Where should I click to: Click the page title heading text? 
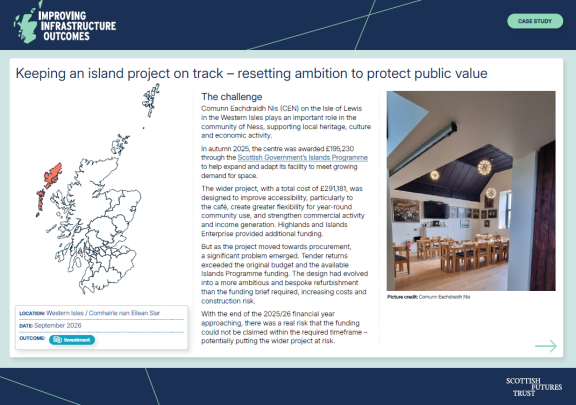click(x=251, y=74)
